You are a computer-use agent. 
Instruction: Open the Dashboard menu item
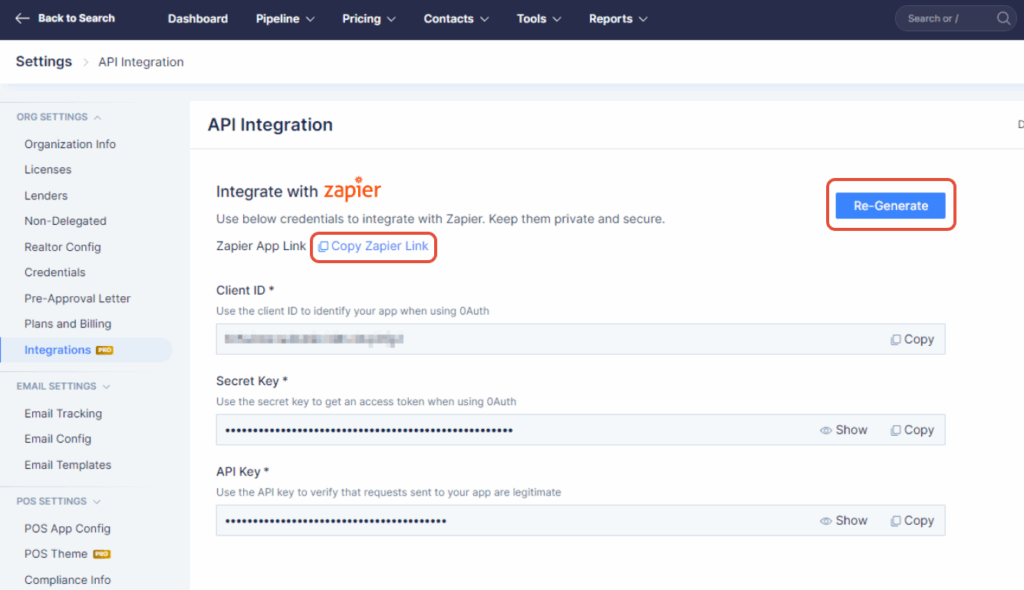(198, 19)
